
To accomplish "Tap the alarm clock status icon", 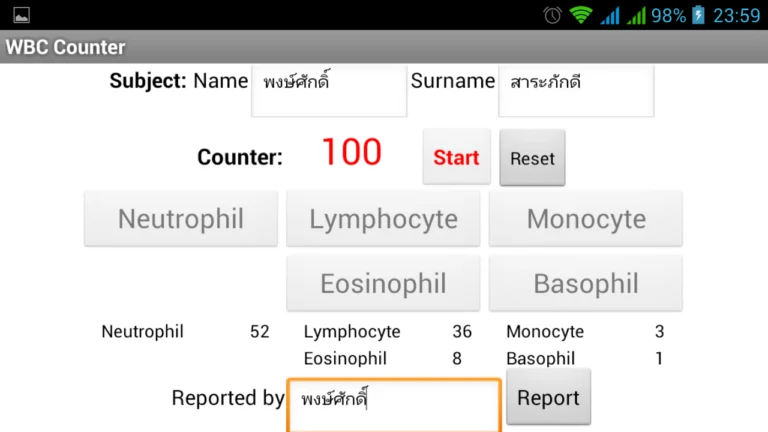I will [x=552, y=15].
